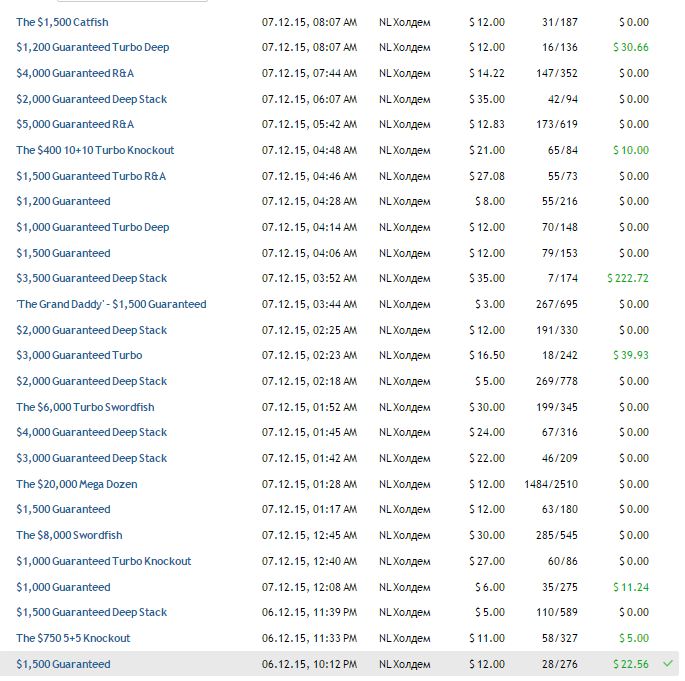Open the $5,000 Guaranteed R&A tournament

75,124
